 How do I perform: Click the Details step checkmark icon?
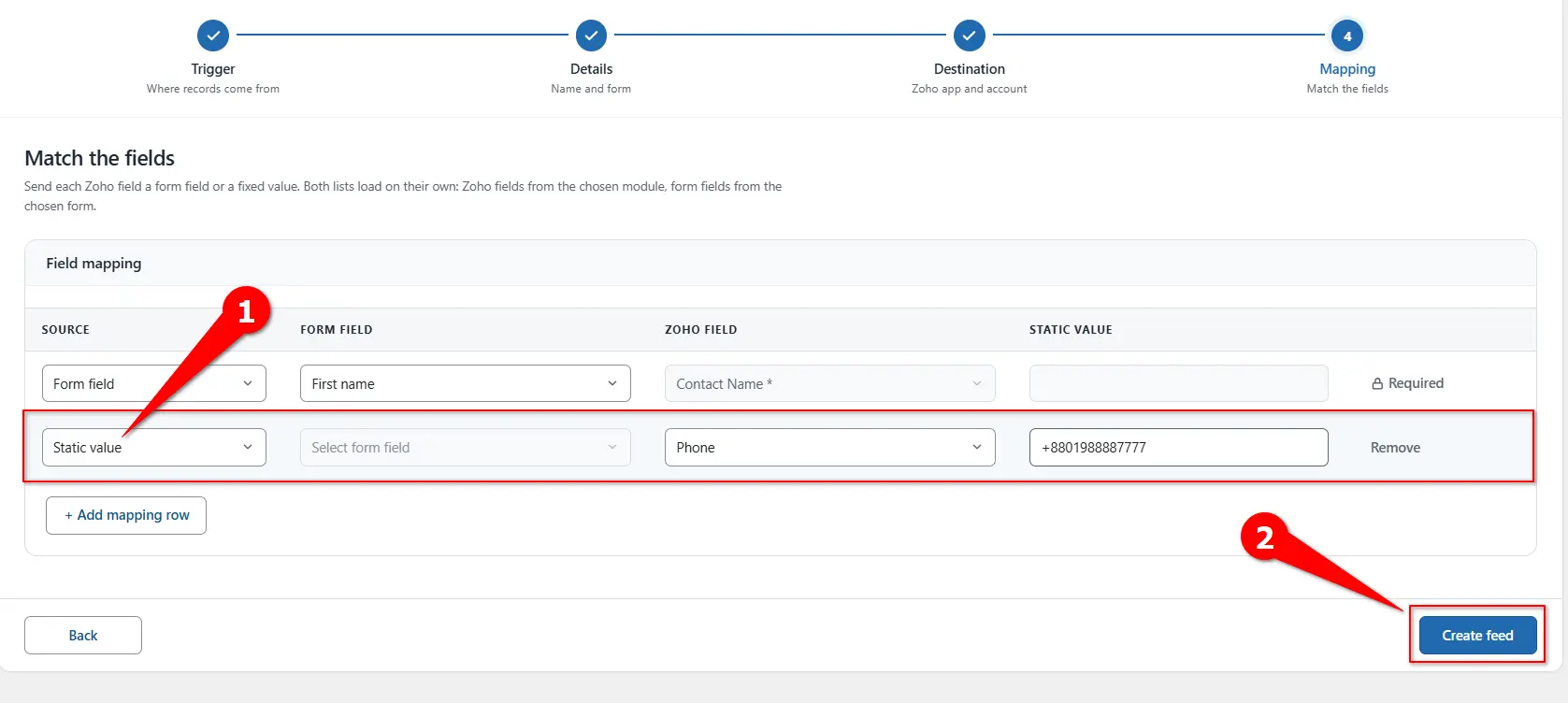(591, 36)
